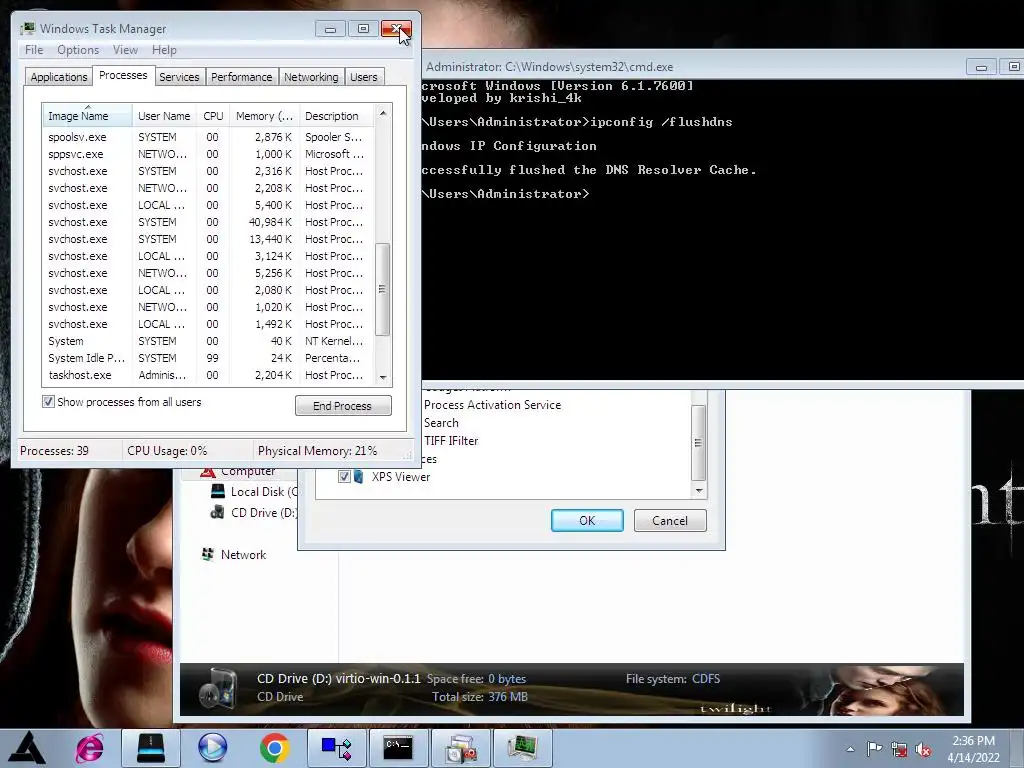Select the System Idle Process row

click(208, 358)
